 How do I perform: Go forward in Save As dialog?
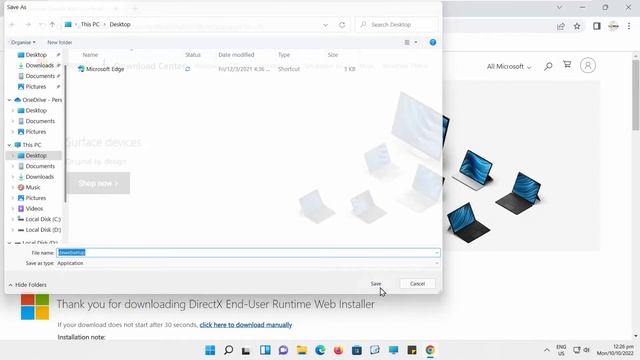28,24
